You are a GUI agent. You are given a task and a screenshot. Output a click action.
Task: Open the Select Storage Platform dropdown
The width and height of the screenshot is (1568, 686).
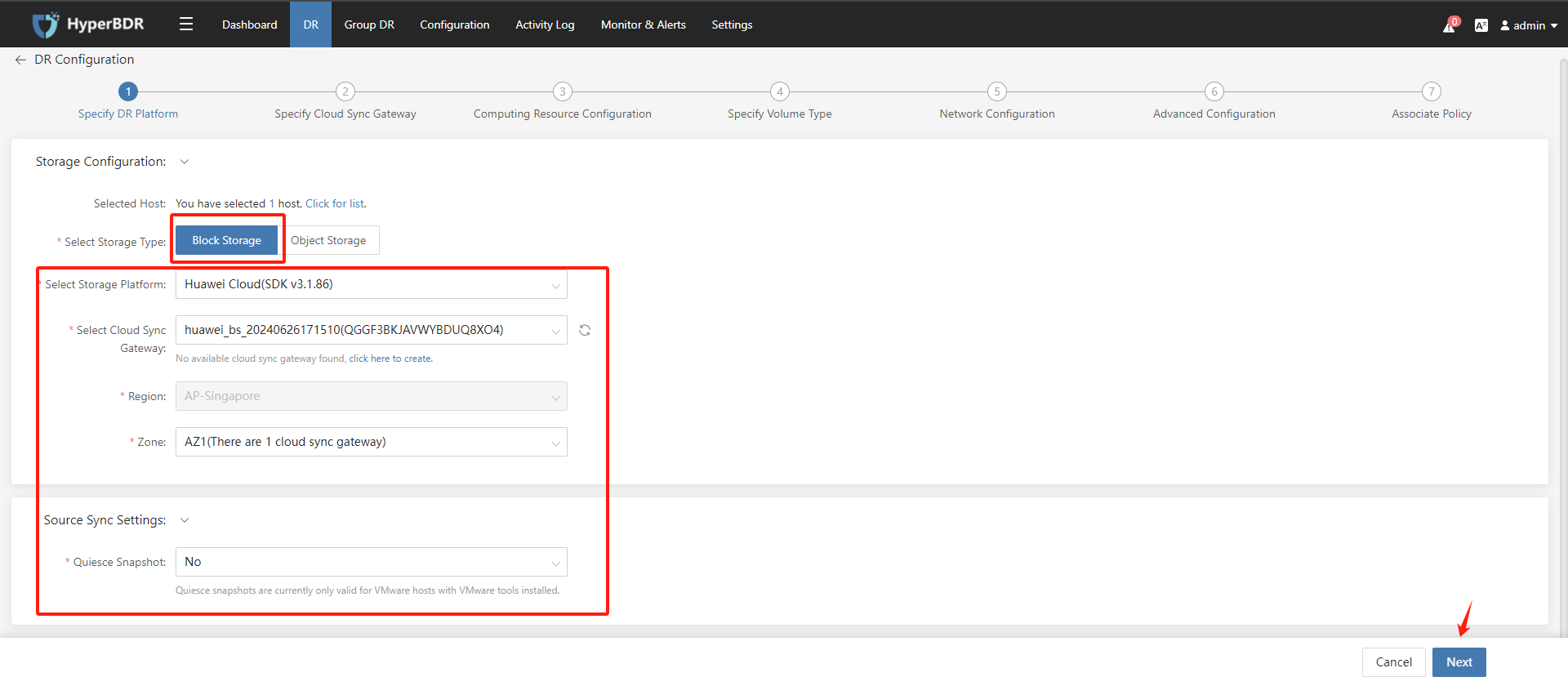[372, 284]
